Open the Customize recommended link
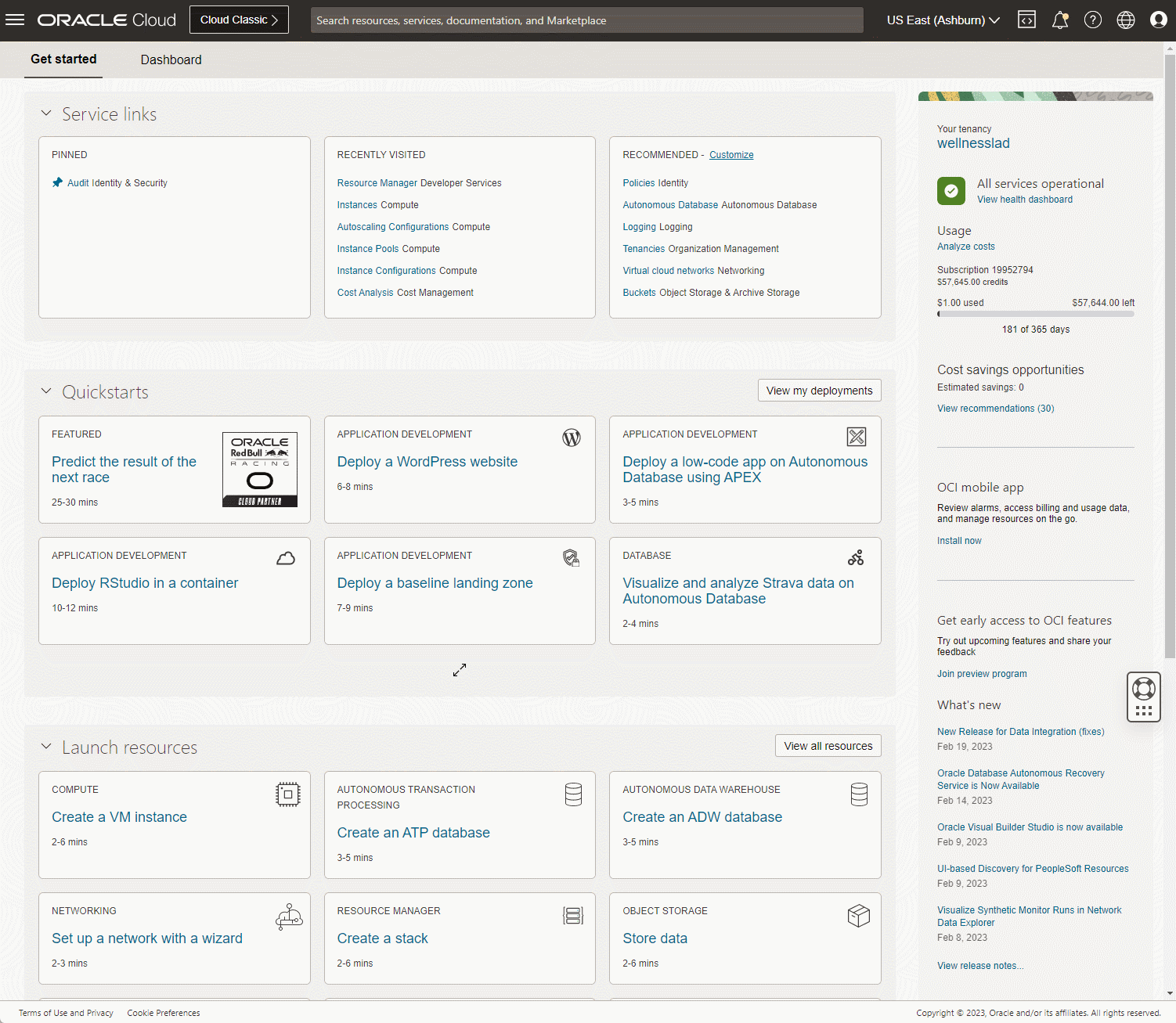The width and height of the screenshot is (1176, 1023). [730, 155]
